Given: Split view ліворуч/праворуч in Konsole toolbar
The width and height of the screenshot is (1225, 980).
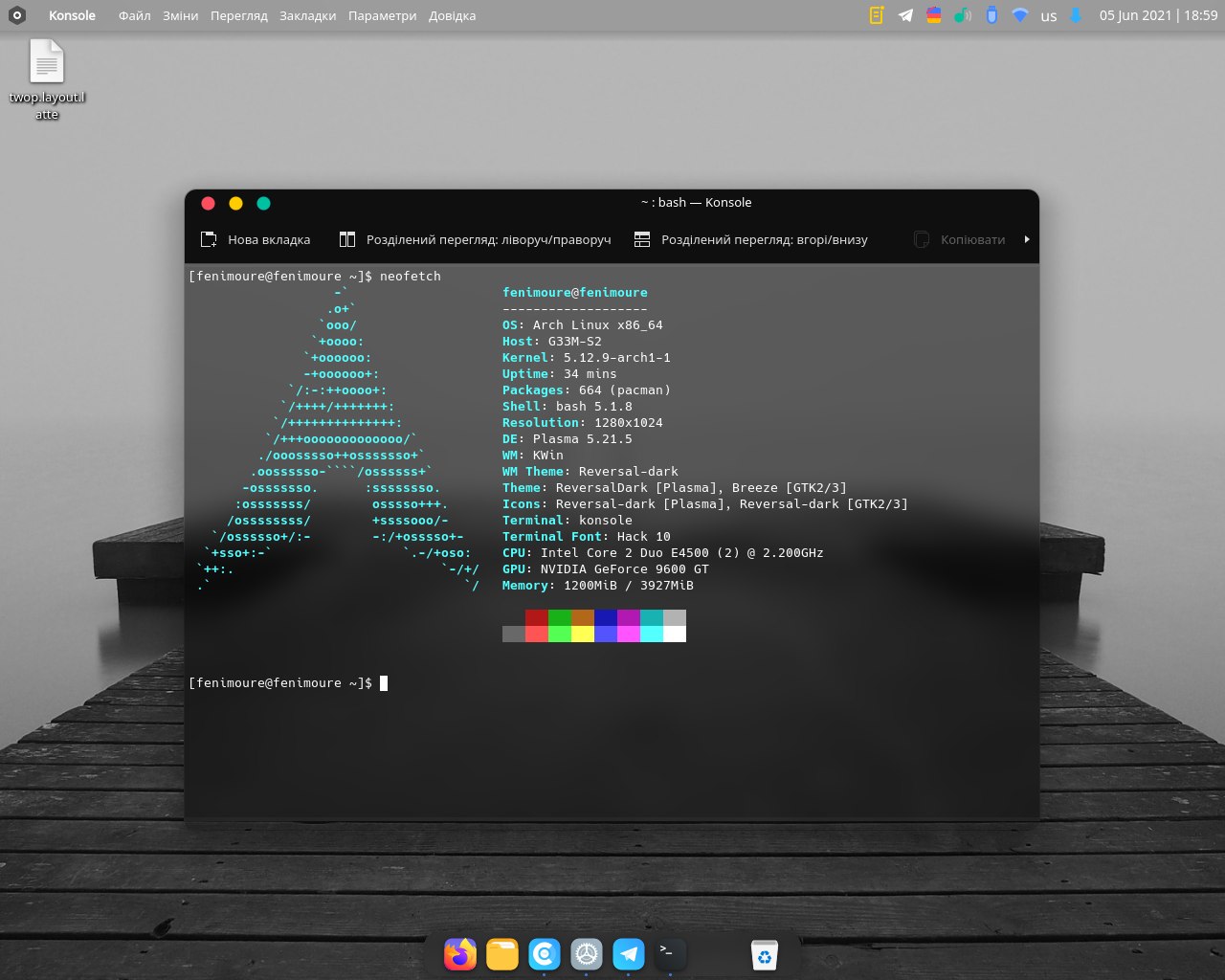Looking at the screenshot, I should [476, 239].
